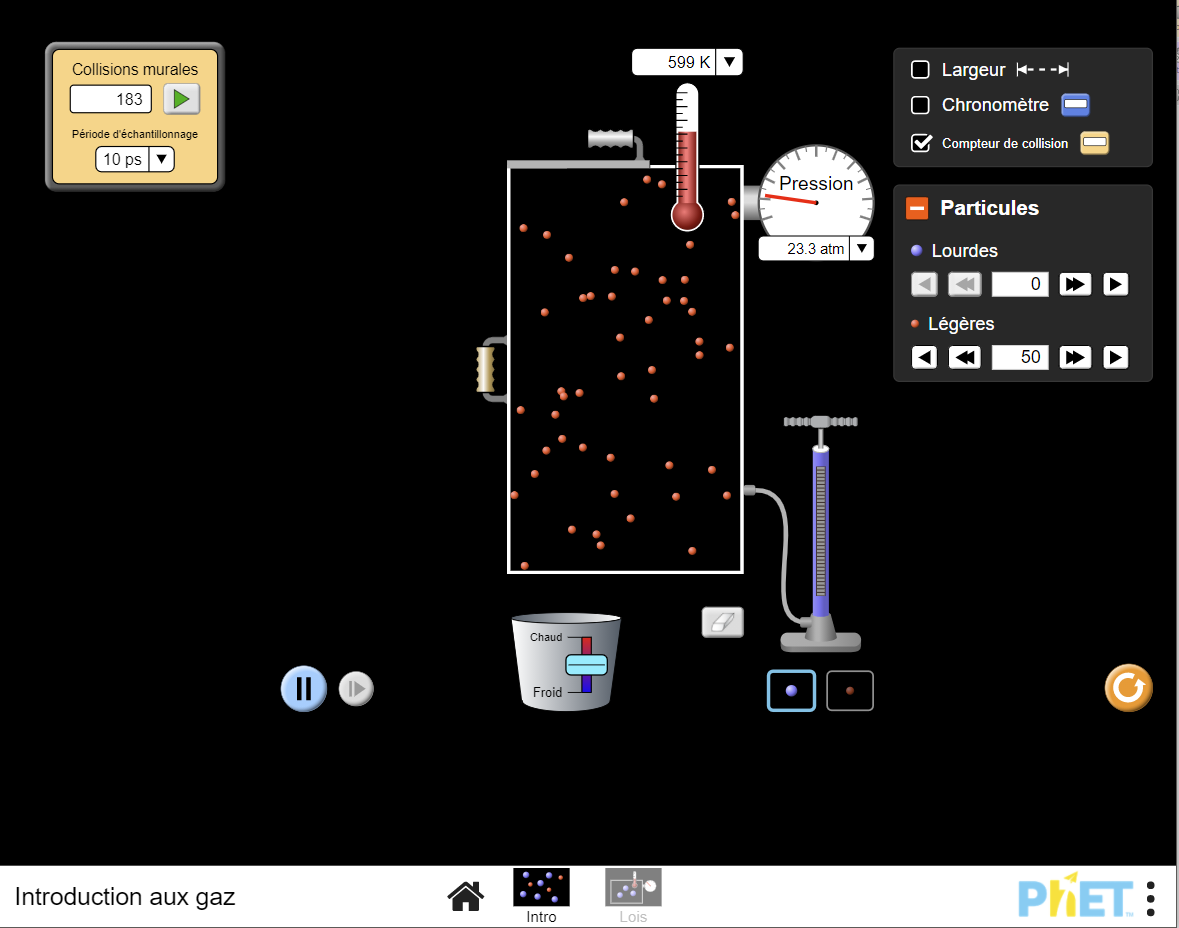Click the orange reset-all button
This screenshot has height=928, width=1179.
[1128, 688]
